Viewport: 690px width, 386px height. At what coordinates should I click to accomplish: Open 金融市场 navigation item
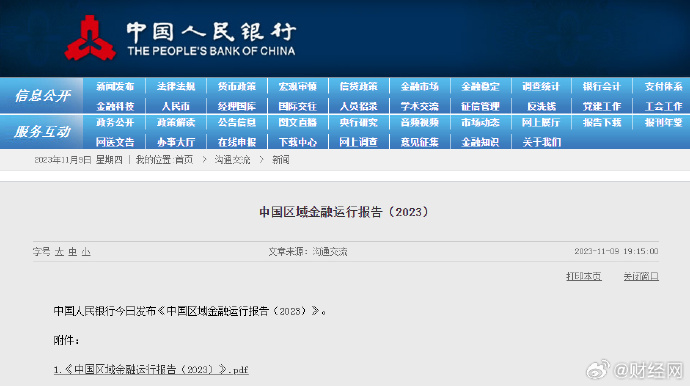[x=419, y=87]
